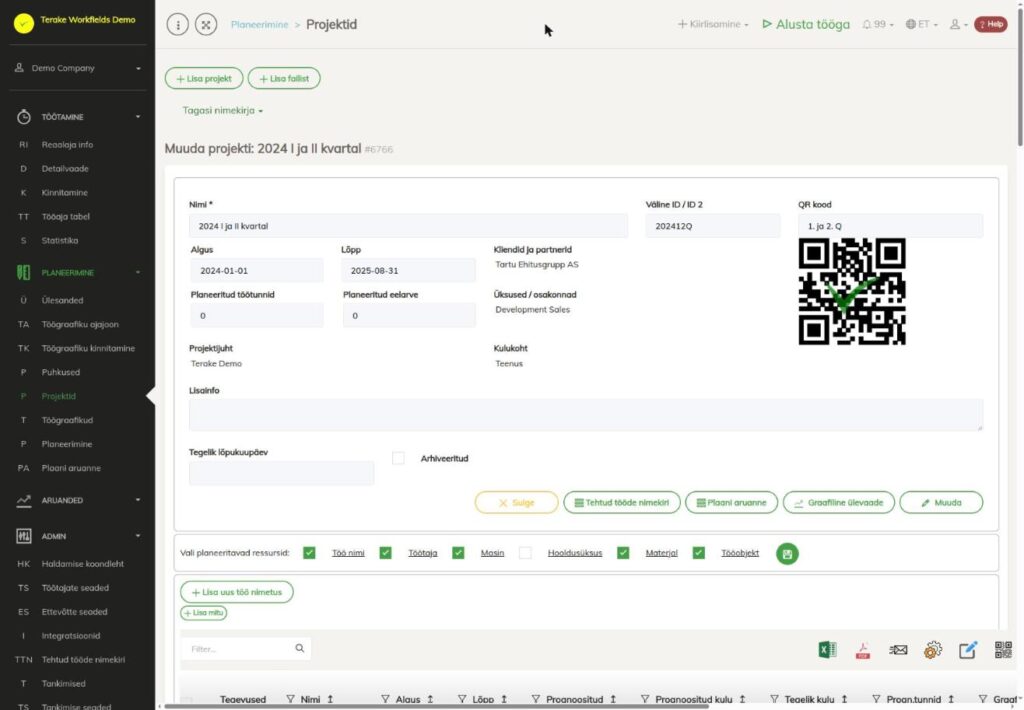Screen dimensions: 1024x710
Task: Open Plaani aruanne in sidebar
Action: click(x=71, y=468)
